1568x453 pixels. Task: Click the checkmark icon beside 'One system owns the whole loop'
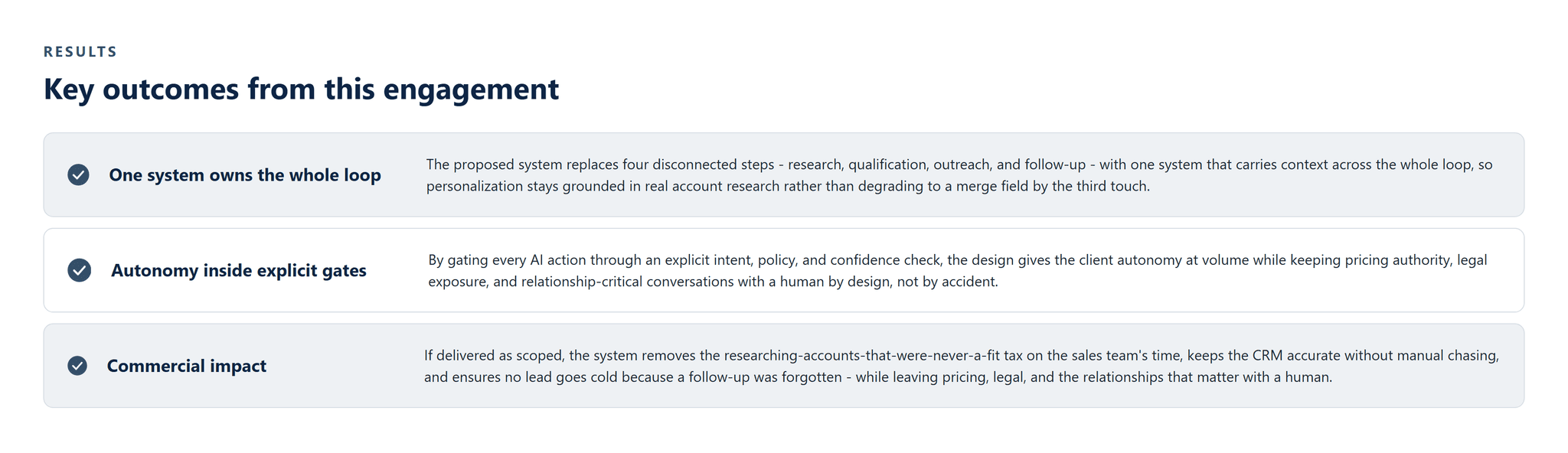(78, 174)
